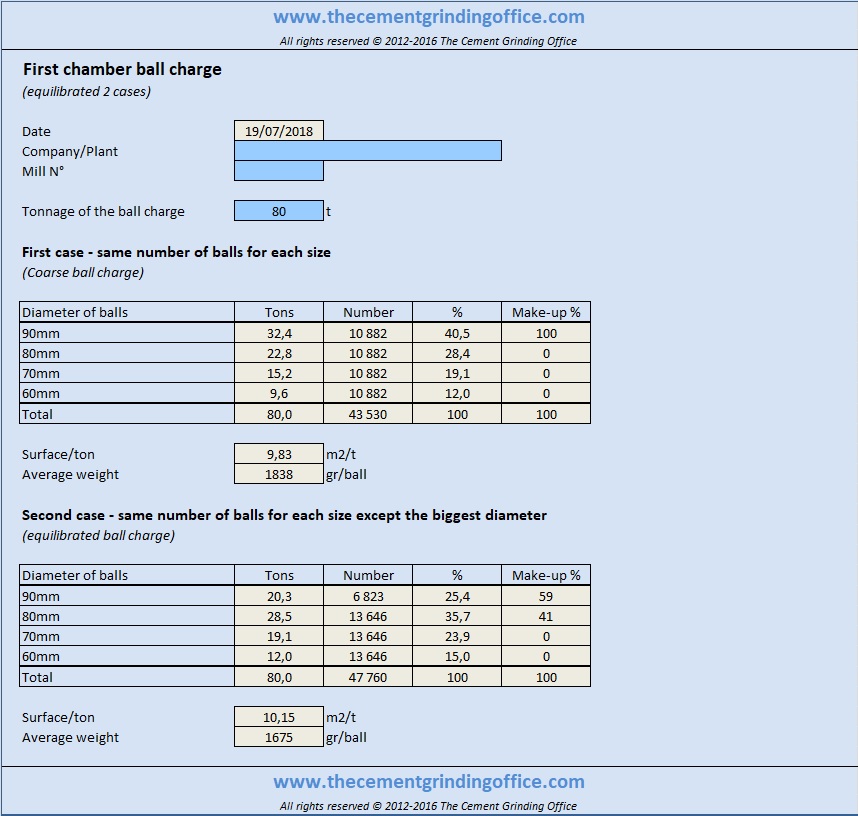
Task: Click the 'Second case' heading text
Action: 284,516
